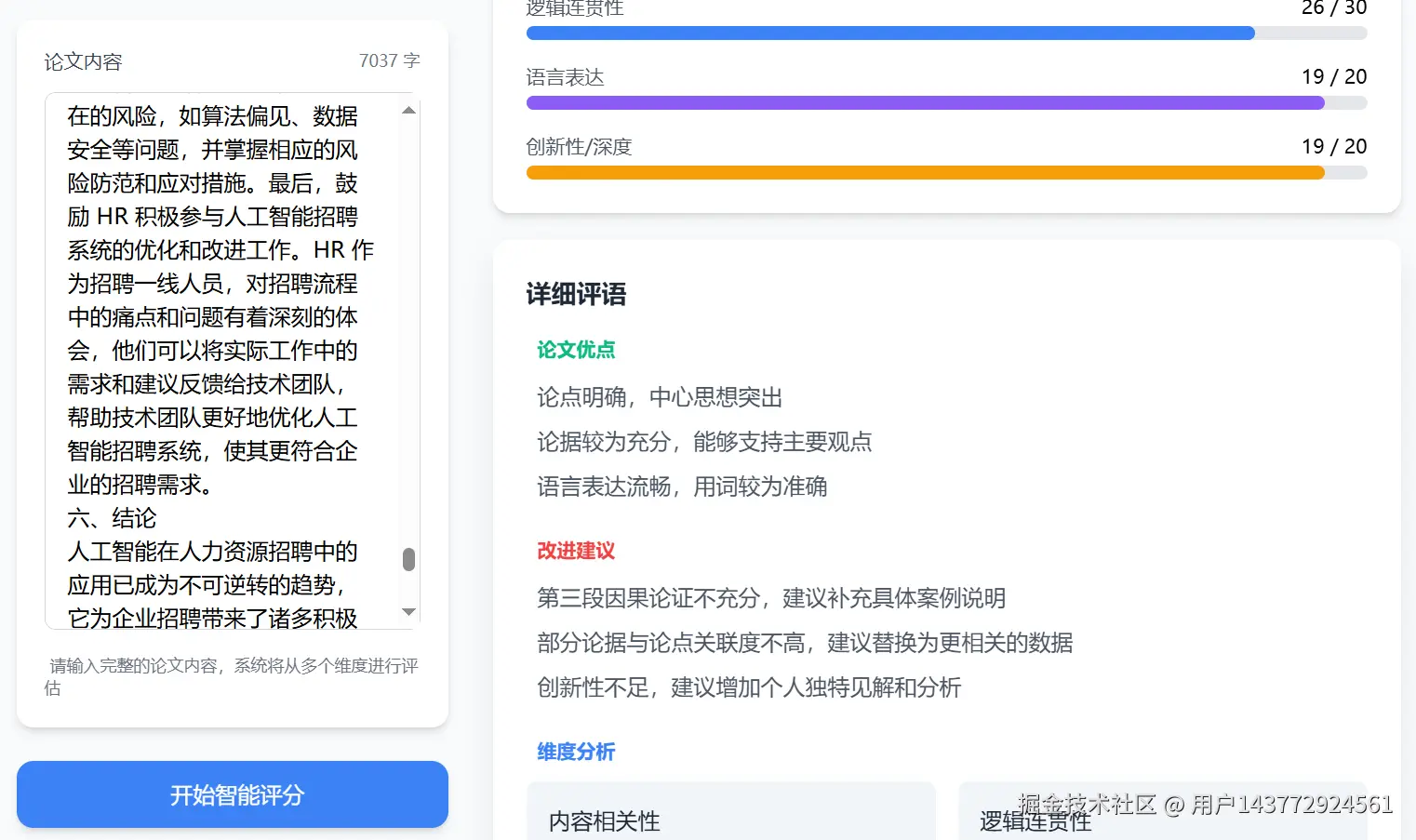The height and width of the screenshot is (840, 1416).
Task: Click the 详细评语 section title
Action: pos(576,295)
